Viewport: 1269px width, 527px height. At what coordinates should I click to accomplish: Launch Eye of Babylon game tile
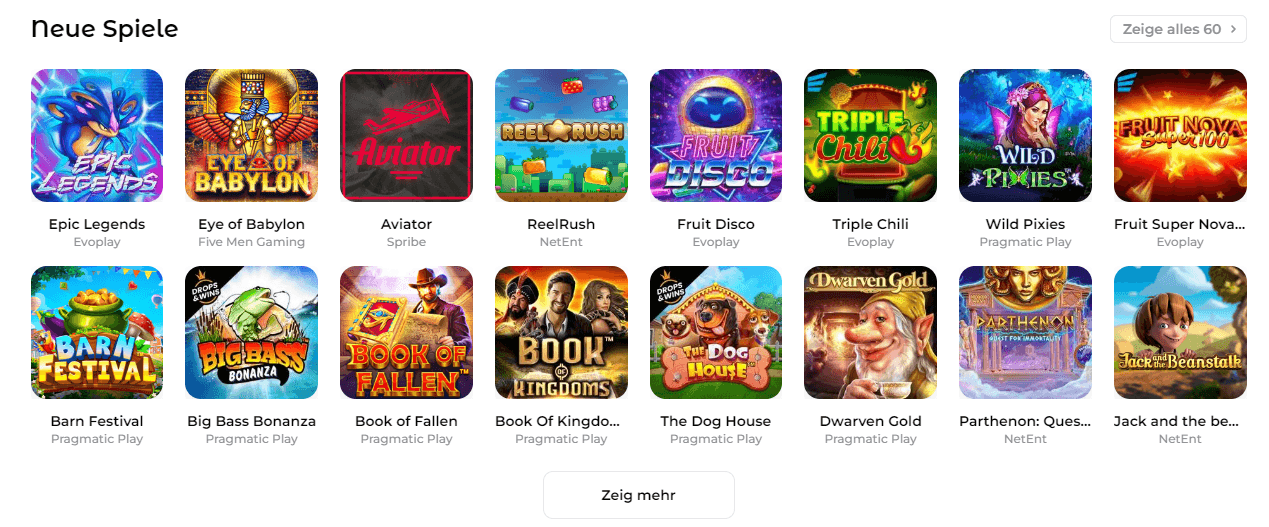coord(251,136)
